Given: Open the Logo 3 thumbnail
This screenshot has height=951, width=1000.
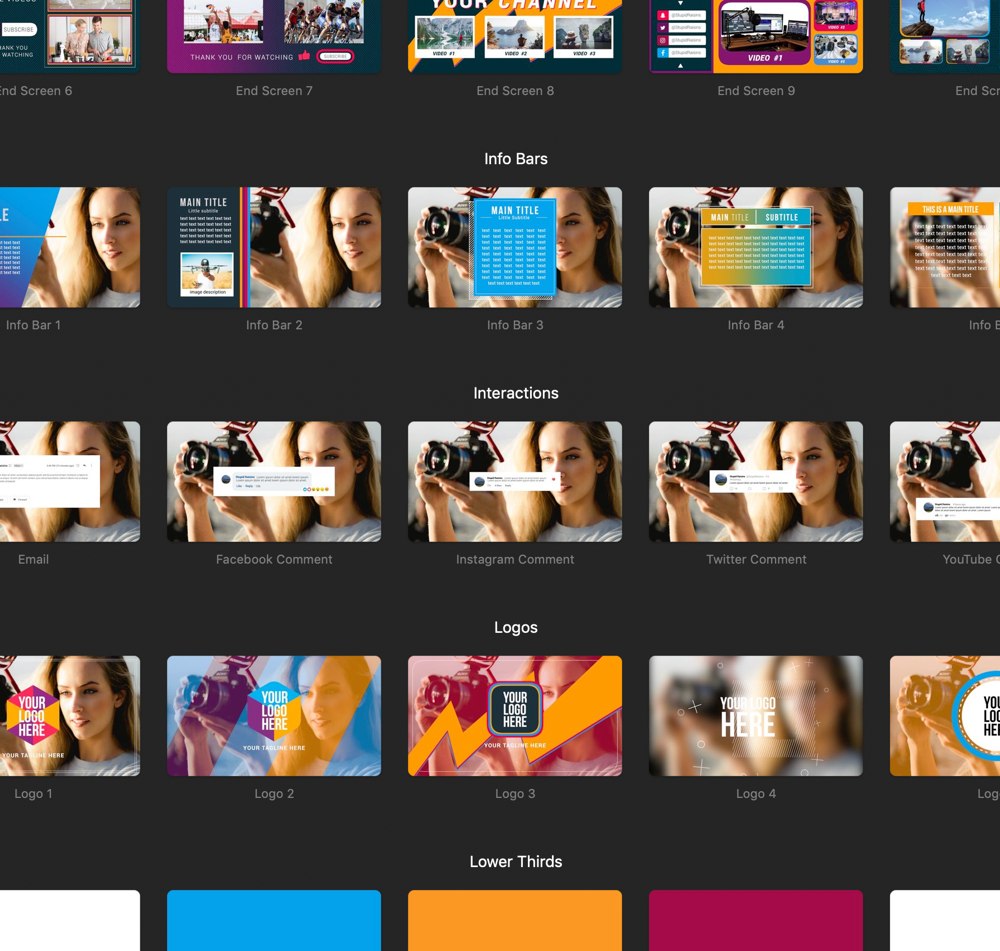Looking at the screenshot, I should [x=515, y=716].
